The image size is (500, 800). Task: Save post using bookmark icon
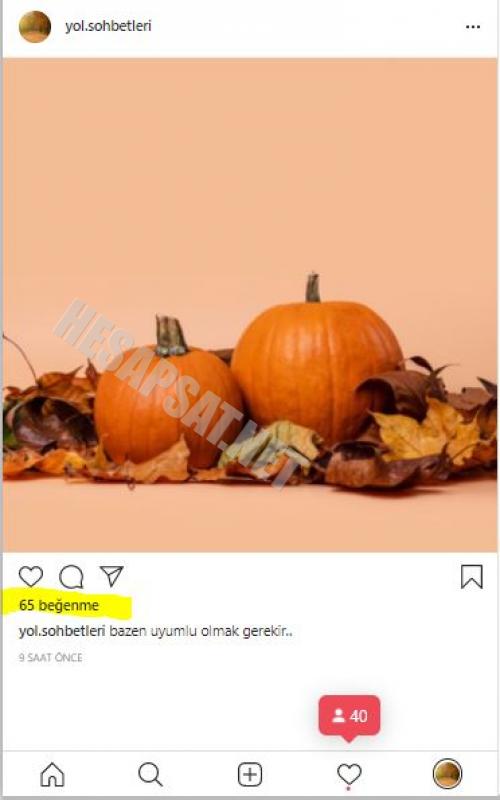point(471,577)
